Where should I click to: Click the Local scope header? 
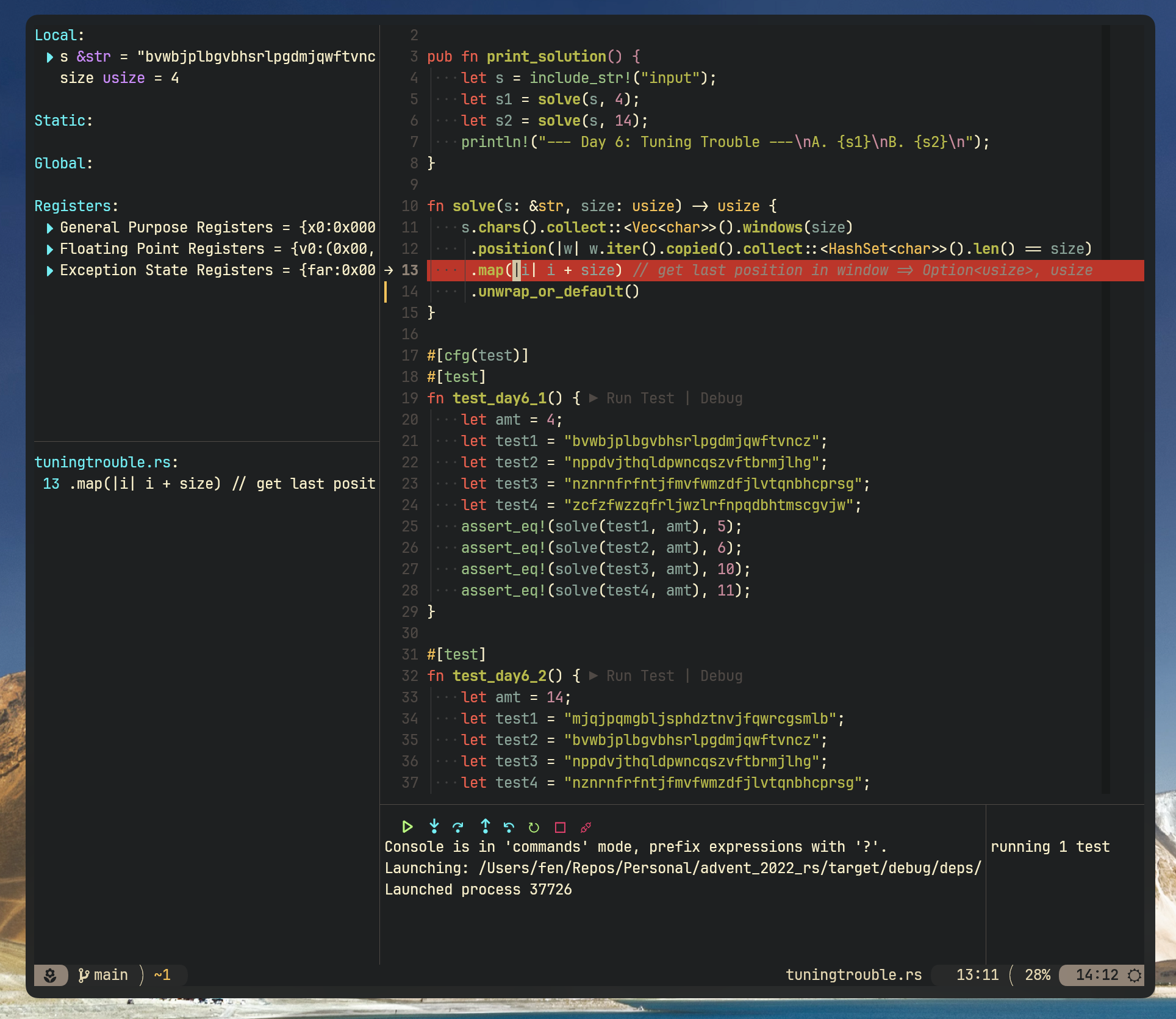click(x=59, y=35)
